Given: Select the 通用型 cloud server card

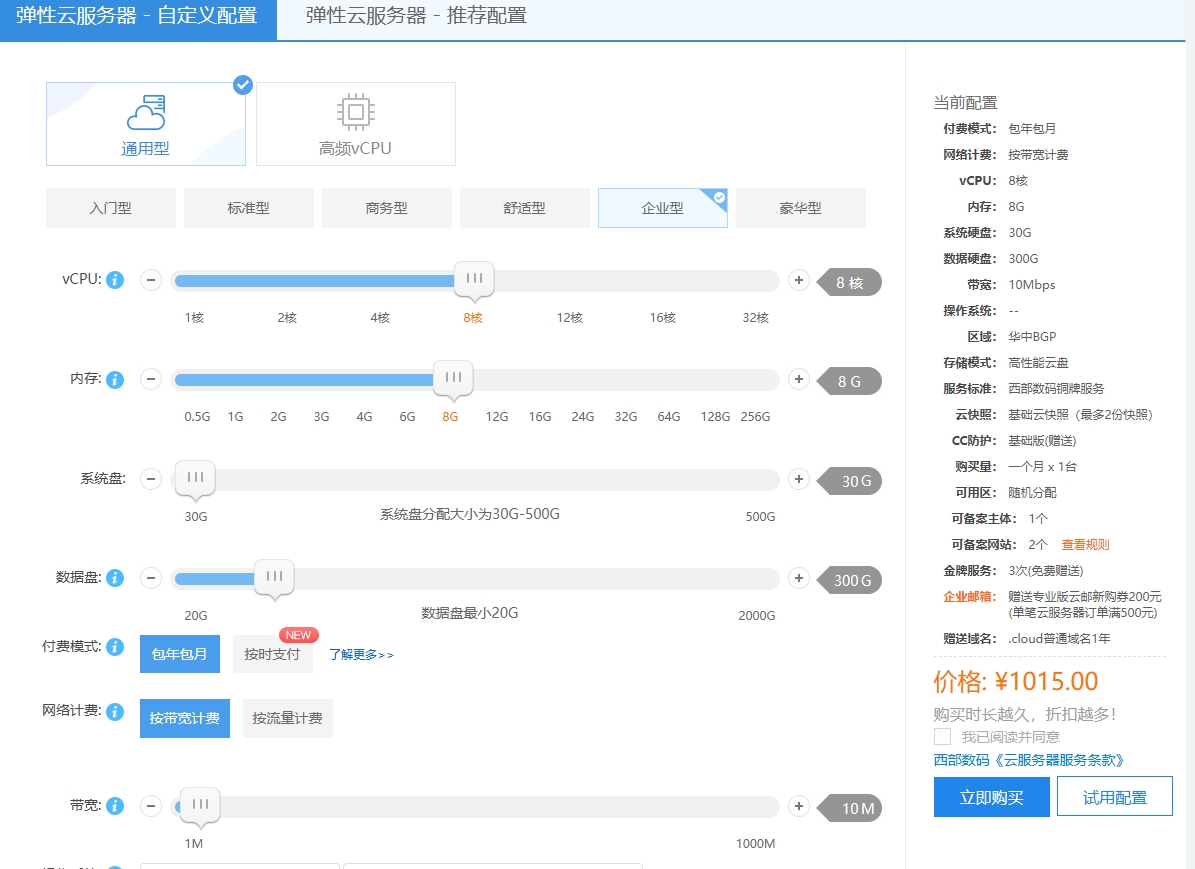Looking at the screenshot, I should coord(146,123).
